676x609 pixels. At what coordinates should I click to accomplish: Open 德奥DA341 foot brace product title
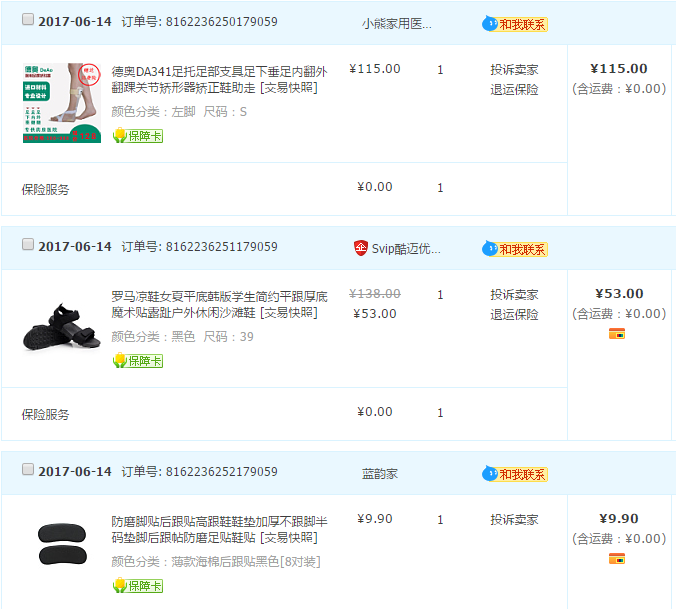coord(218,79)
